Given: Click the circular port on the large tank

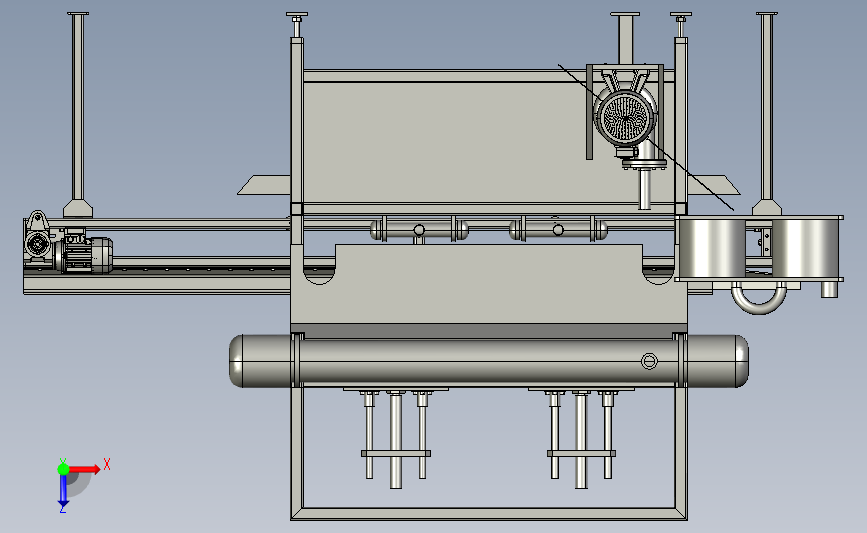Looking at the screenshot, I should coord(649,362).
